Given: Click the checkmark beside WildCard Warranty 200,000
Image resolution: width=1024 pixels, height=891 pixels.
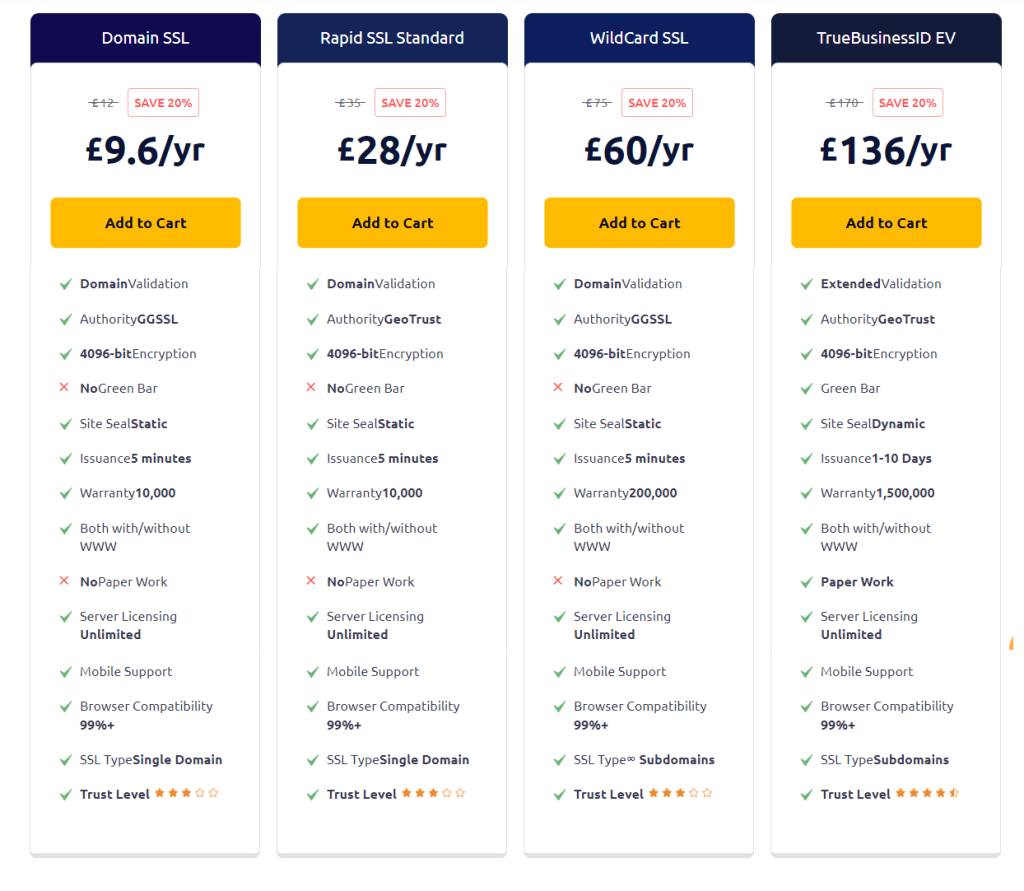Looking at the screenshot, I should (x=560, y=493).
